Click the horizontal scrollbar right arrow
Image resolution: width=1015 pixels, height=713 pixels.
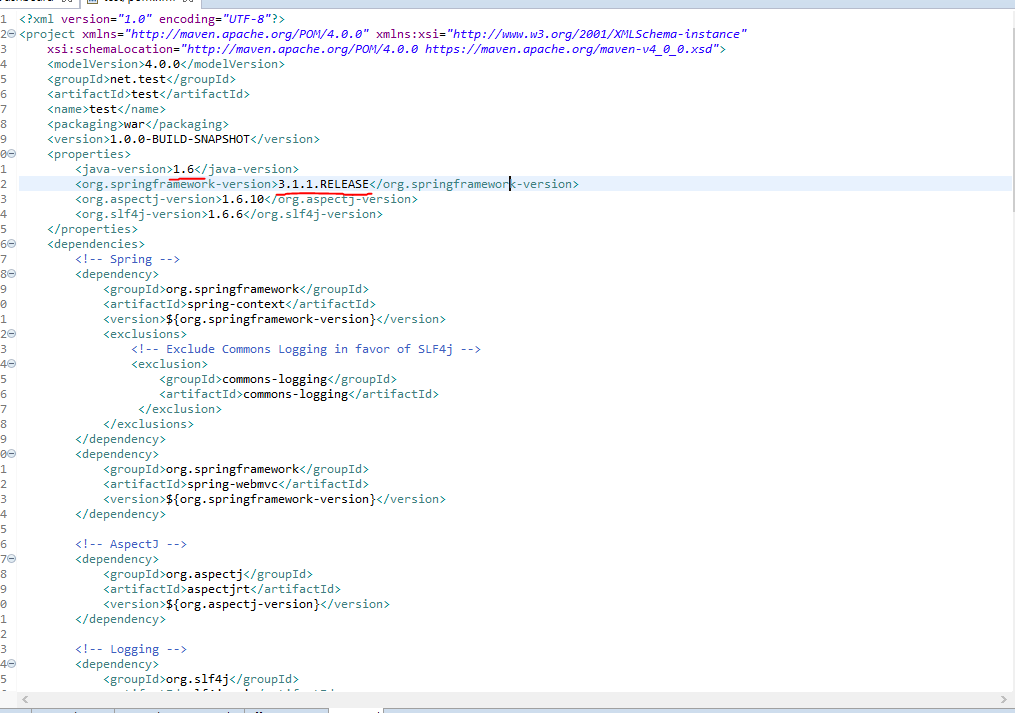click(x=1003, y=699)
